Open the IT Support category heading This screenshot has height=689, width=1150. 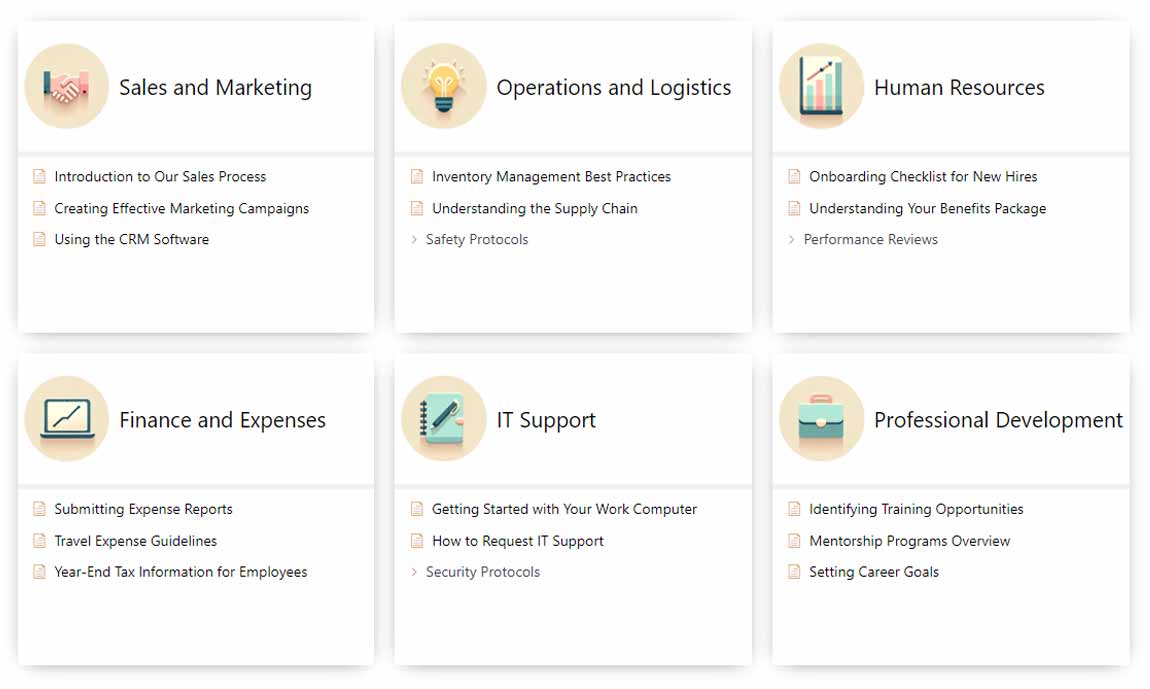(x=546, y=420)
